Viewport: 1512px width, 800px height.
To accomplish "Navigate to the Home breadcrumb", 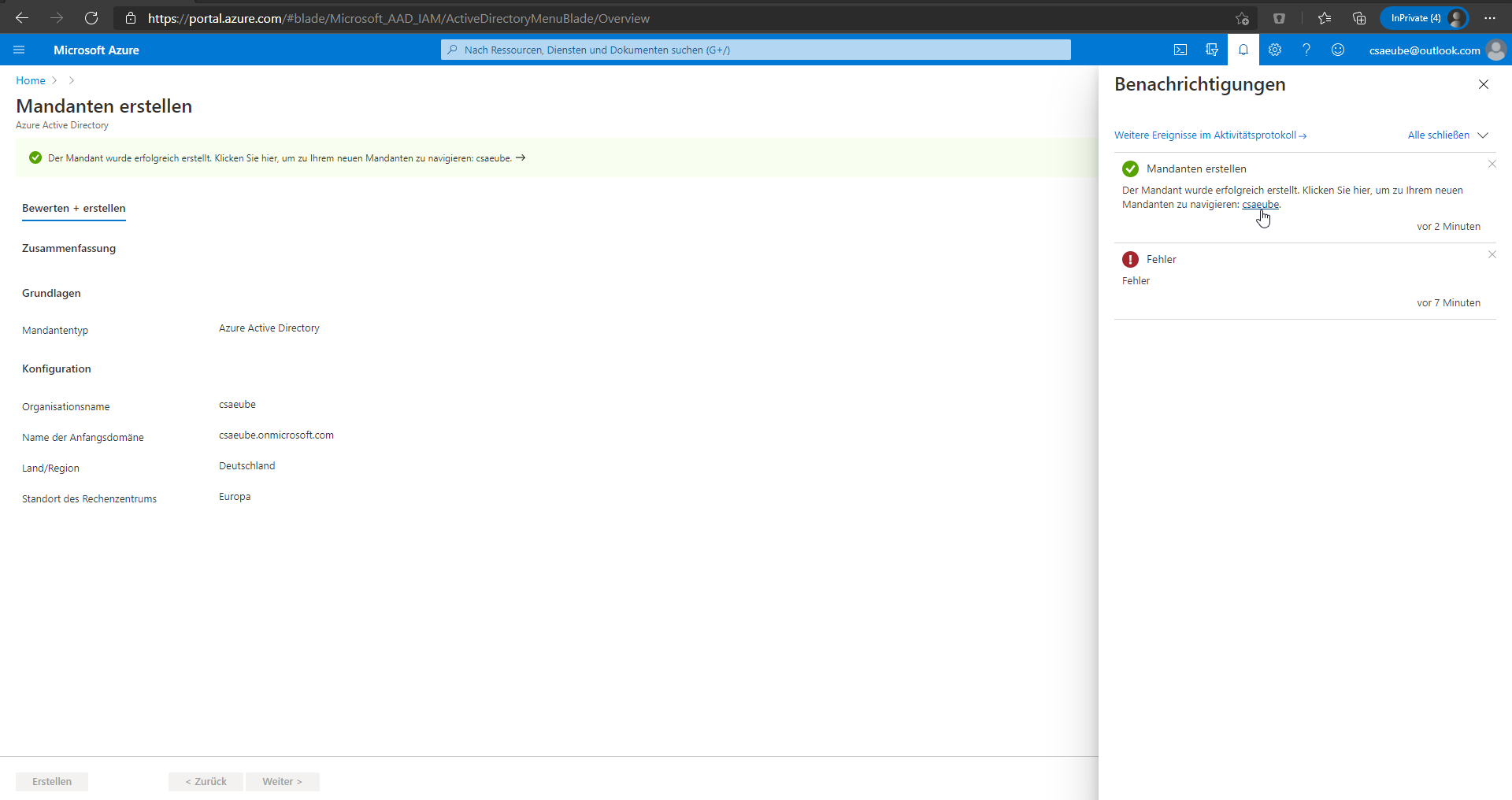I will pyautogui.click(x=31, y=80).
